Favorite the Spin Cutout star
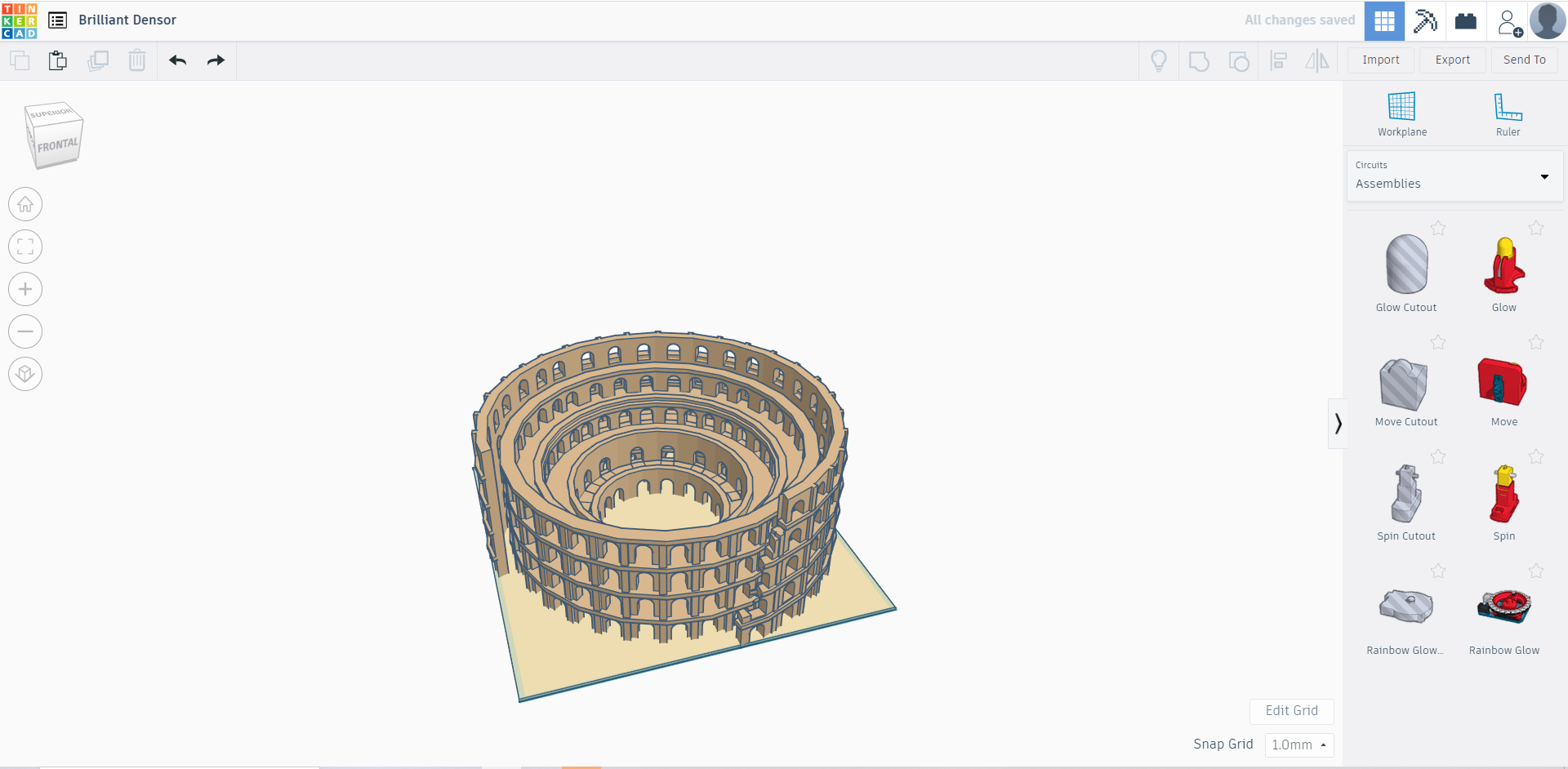Image resolution: width=1568 pixels, height=769 pixels. pos(1438,456)
